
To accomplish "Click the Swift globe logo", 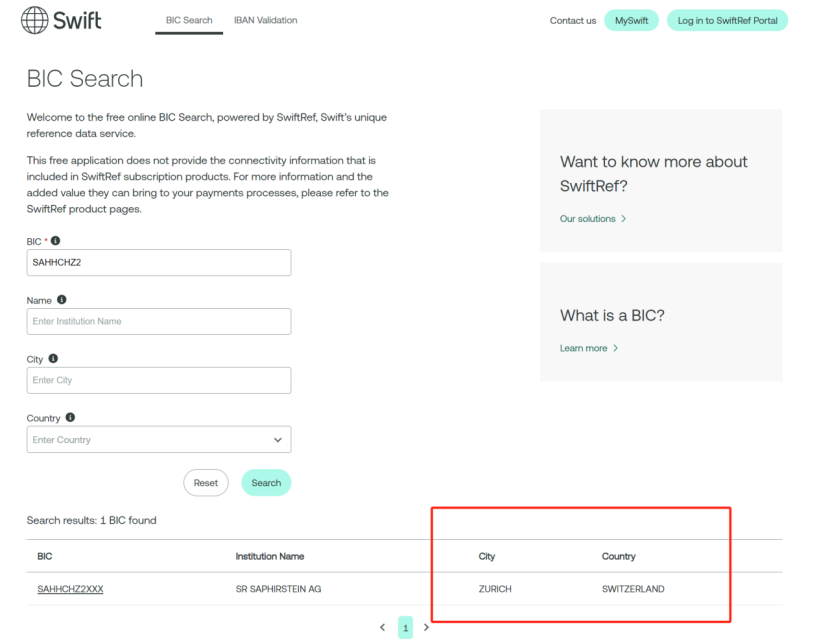I will pos(34,20).
